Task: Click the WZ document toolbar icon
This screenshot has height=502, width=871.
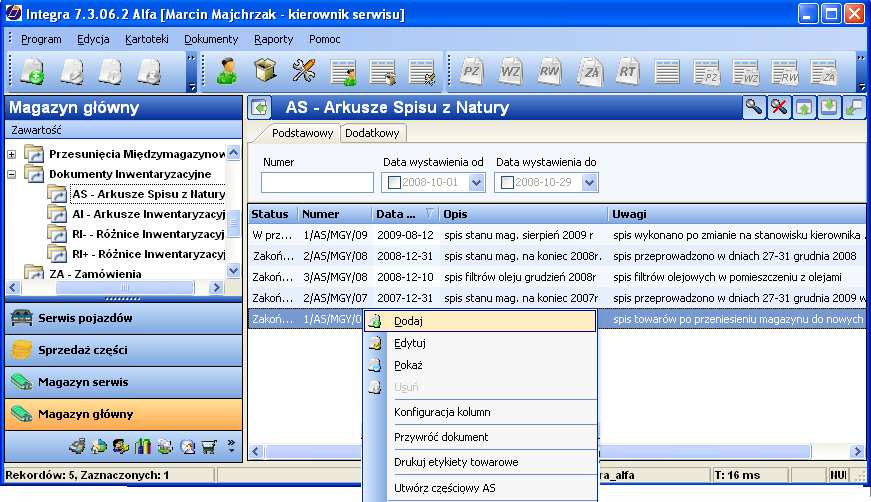Action: (x=510, y=72)
